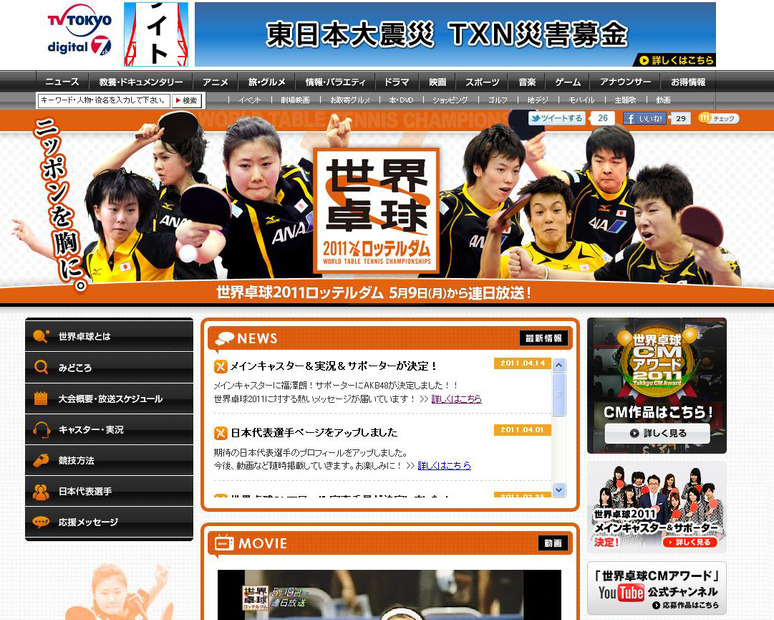Open the 教養・ドキュメンタリー menu
The height and width of the screenshot is (620, 774).
[141, 82]
